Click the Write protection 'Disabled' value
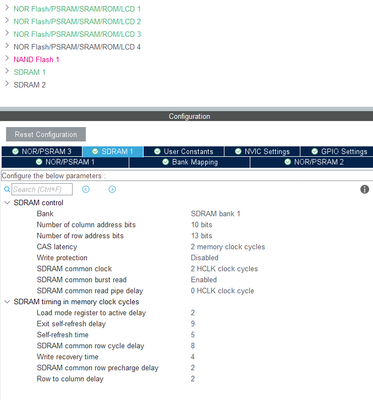The image size is (373, 400). click(204, 258)
